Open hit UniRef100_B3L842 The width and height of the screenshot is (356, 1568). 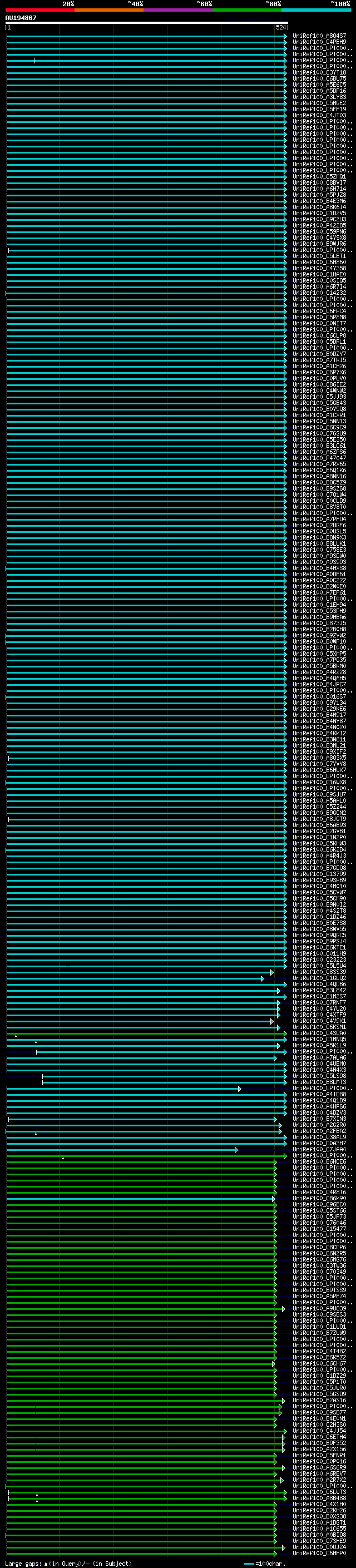[x=319, y=990]
